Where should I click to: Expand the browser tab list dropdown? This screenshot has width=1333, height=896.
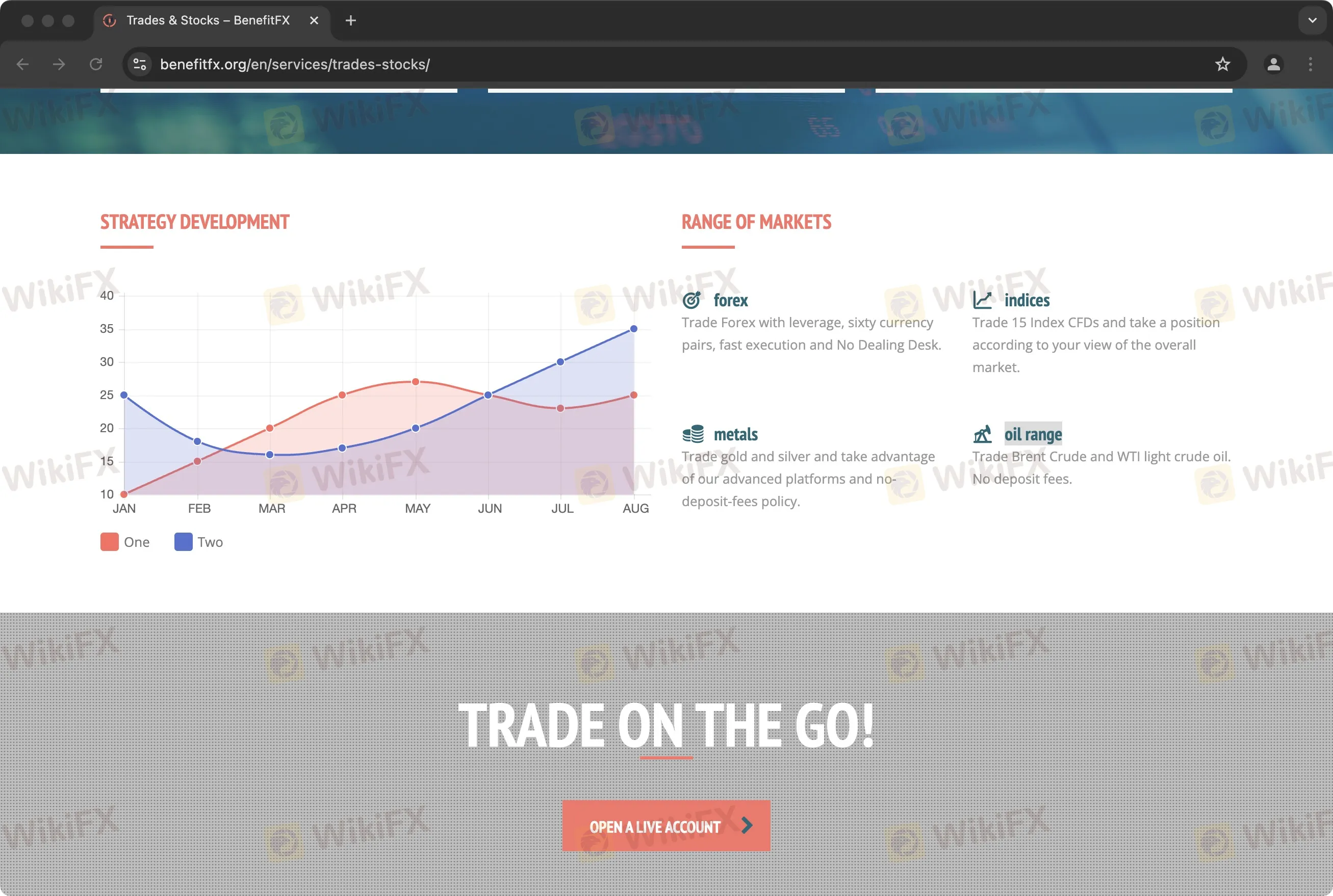coord(1311,20)
